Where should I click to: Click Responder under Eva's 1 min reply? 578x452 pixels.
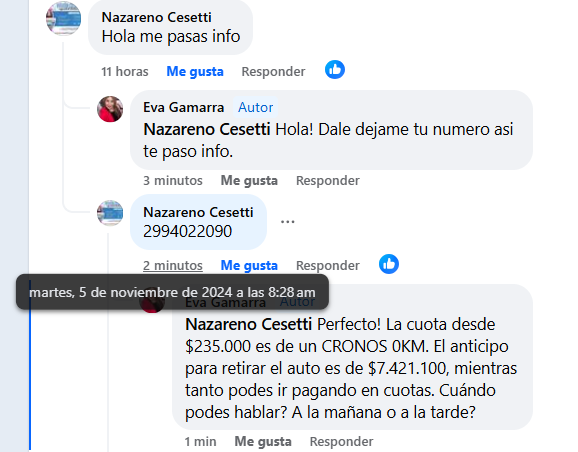pos(341,441)
